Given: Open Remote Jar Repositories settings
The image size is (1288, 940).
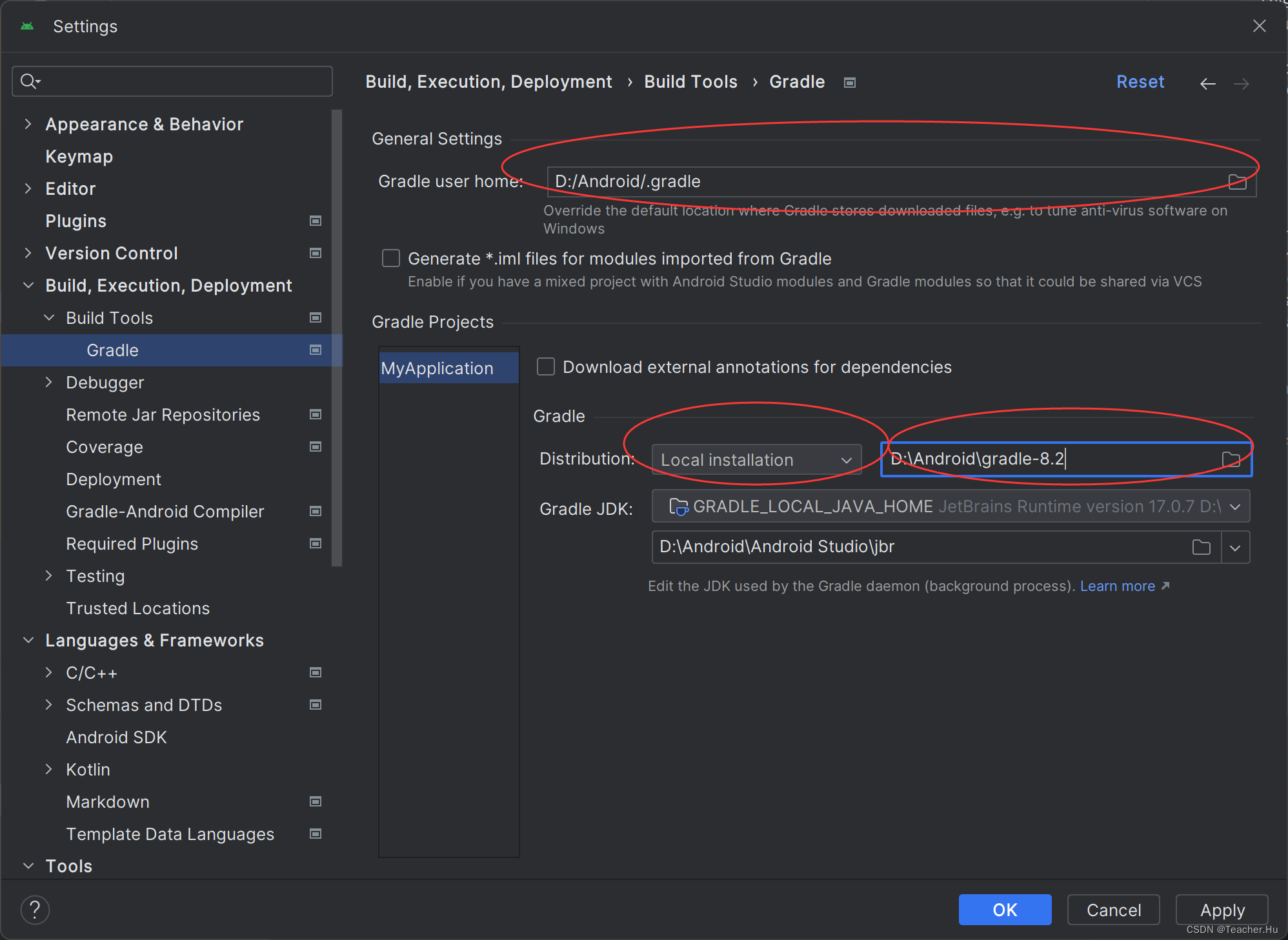Looking at the screenshot, I should [x=163, y=415].
